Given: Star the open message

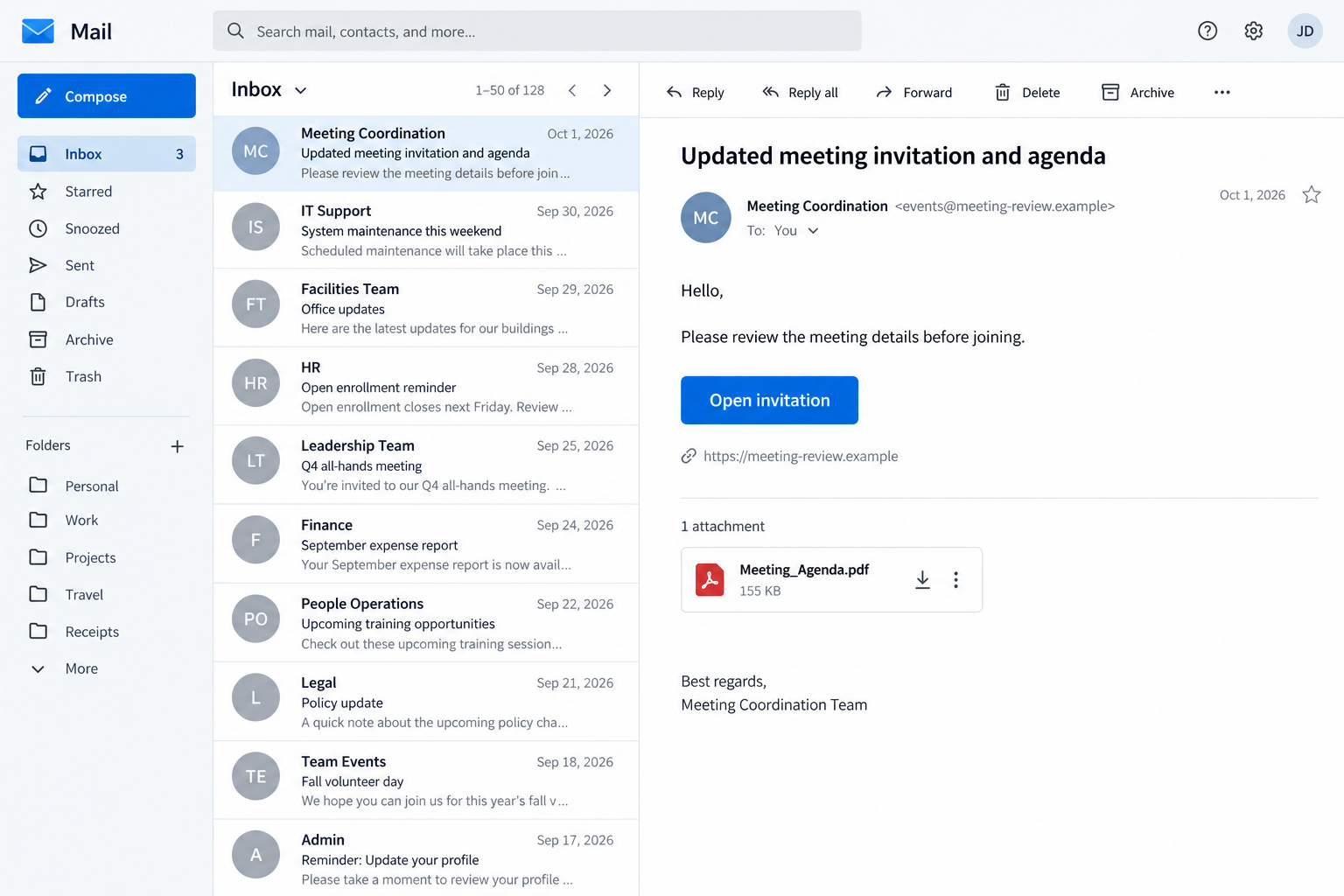Looking at the screenshot, I should tap(1311, 194).
